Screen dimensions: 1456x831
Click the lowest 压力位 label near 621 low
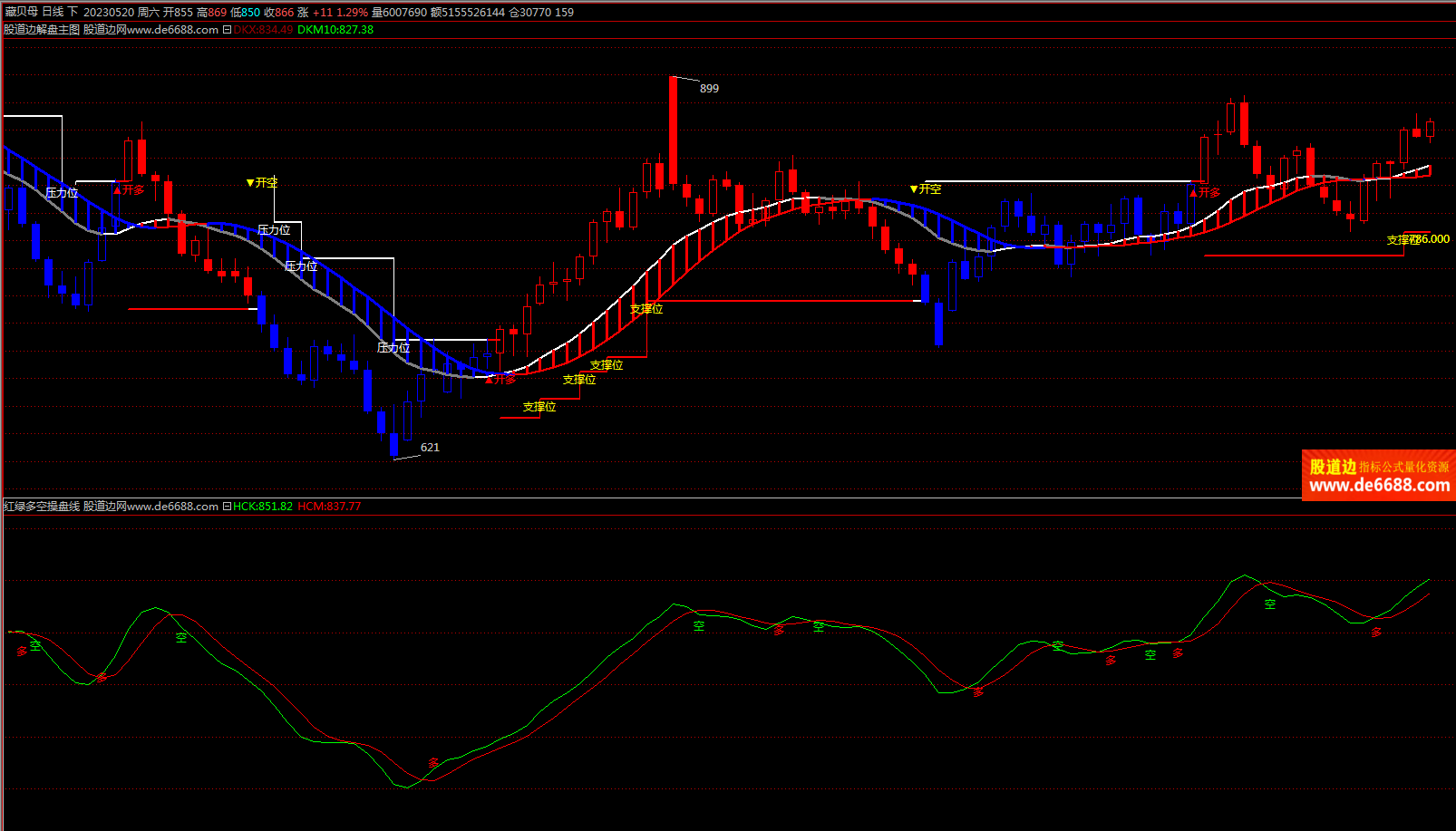tap(393, 348)
